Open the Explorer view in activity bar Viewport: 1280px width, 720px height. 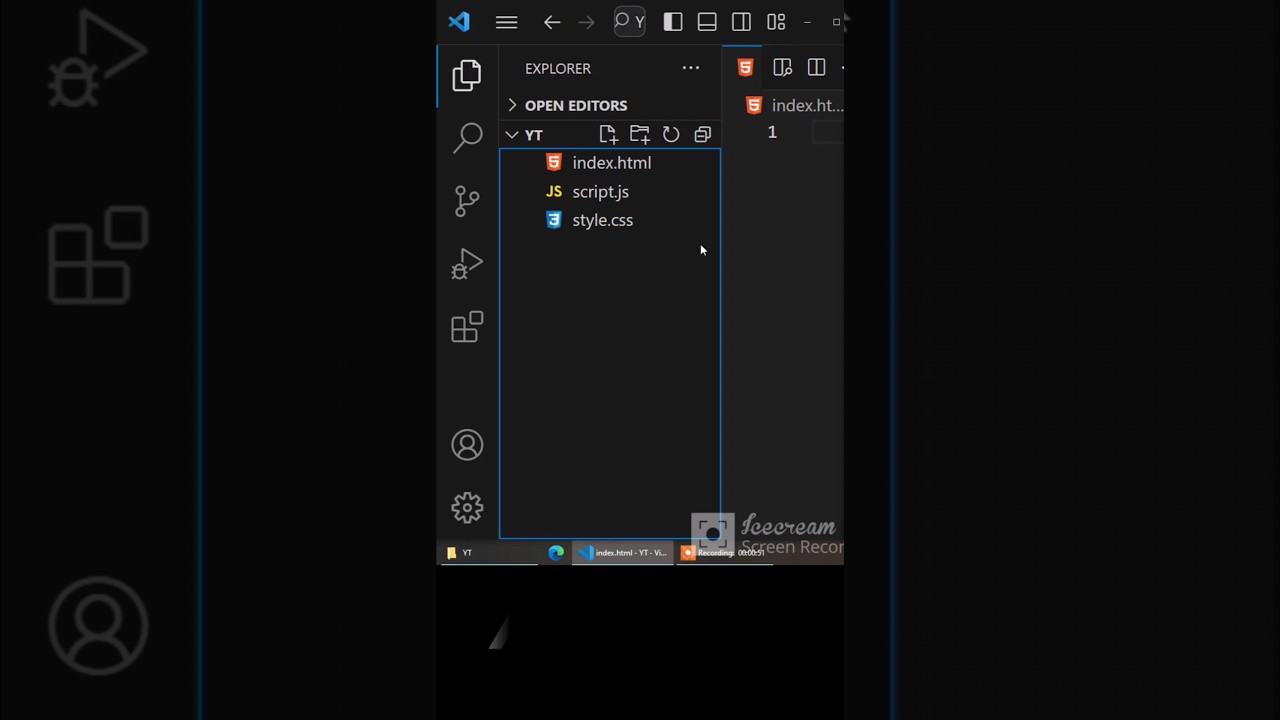tap(467, 76)
